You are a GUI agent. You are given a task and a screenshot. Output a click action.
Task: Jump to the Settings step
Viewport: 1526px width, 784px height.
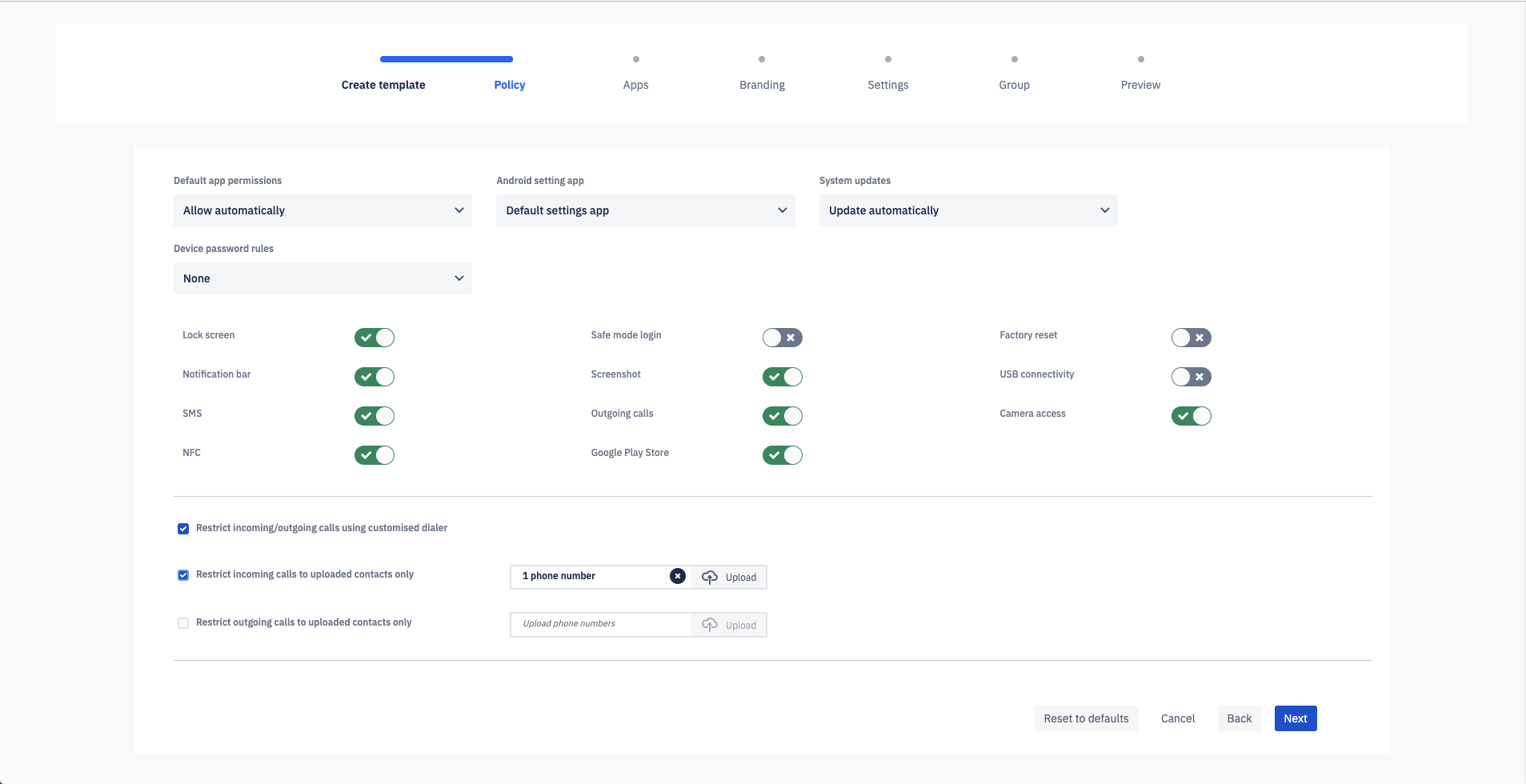[x=888, y=85]
